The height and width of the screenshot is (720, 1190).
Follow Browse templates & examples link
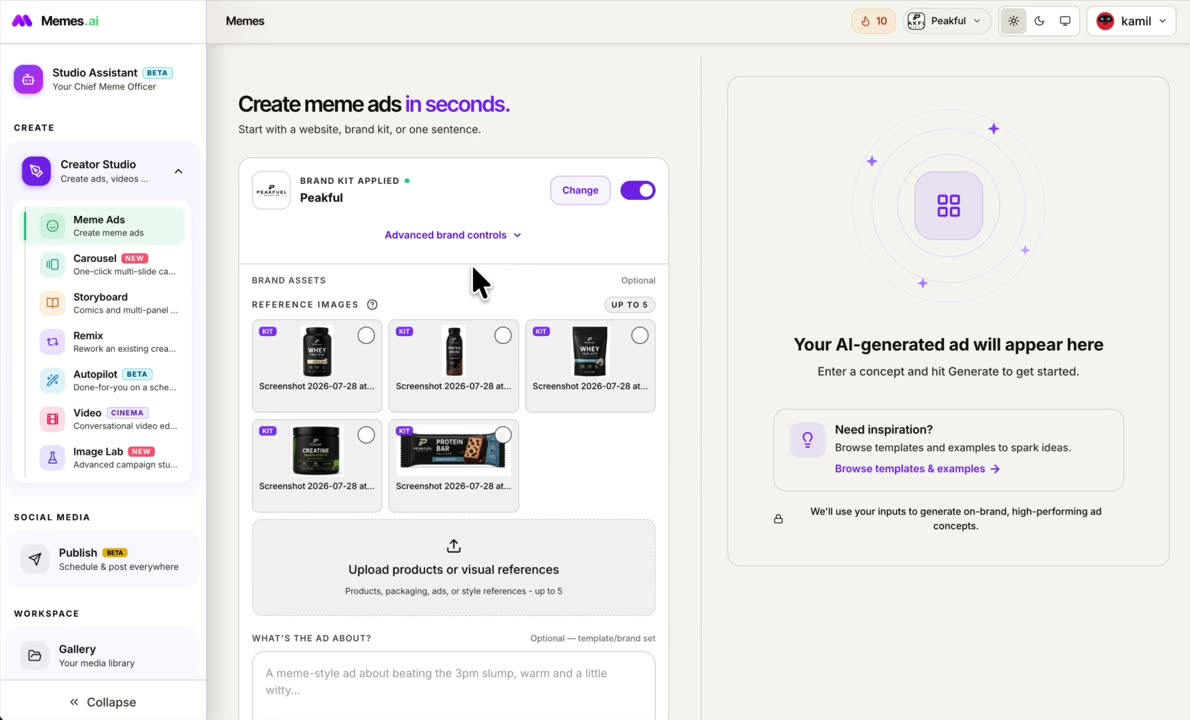[x=917, y=469]
